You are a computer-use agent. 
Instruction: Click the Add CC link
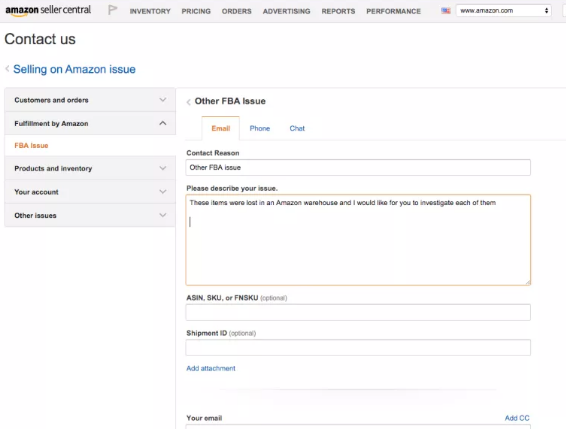pos(517,418)
